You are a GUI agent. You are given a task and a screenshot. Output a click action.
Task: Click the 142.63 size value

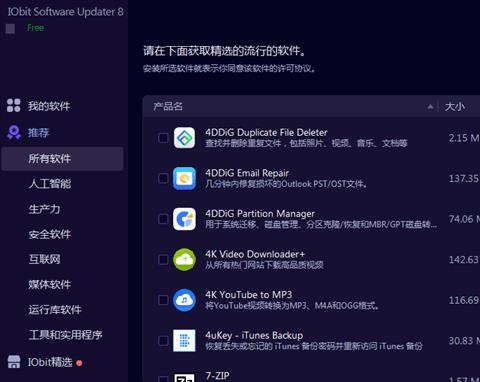pyautogui.click(x=464, y=260)
